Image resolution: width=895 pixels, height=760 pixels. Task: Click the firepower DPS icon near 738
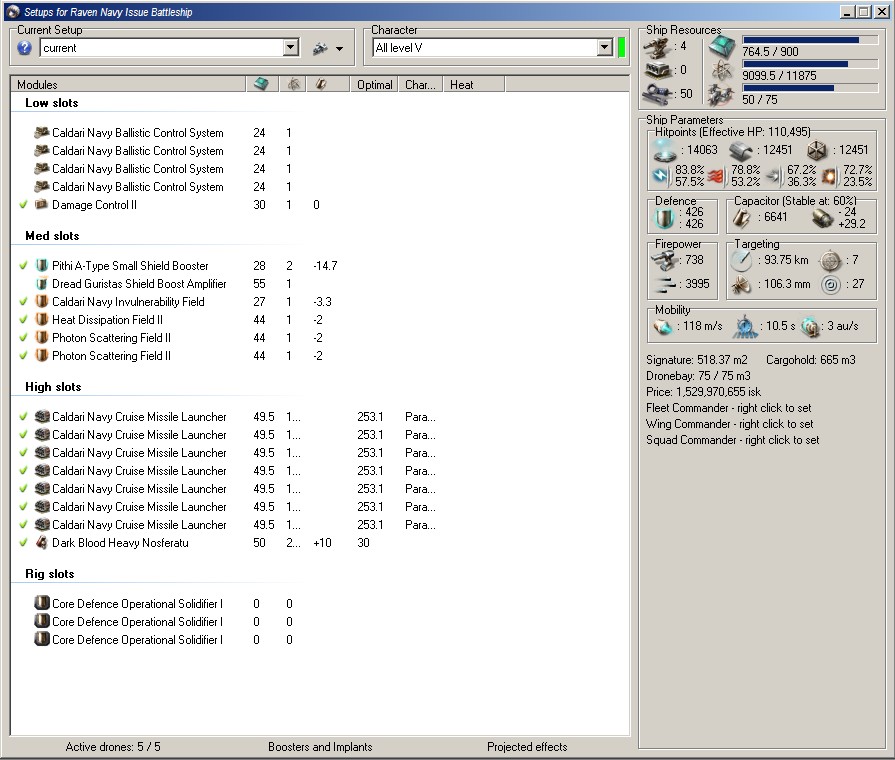(664, 260)
